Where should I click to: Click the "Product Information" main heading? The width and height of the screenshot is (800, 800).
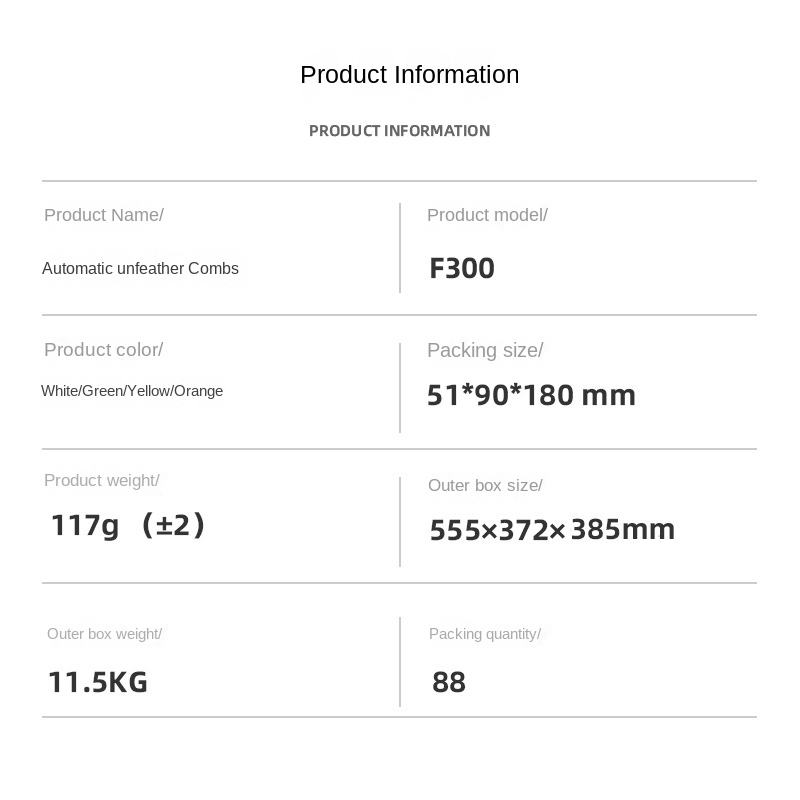point(409,75)
